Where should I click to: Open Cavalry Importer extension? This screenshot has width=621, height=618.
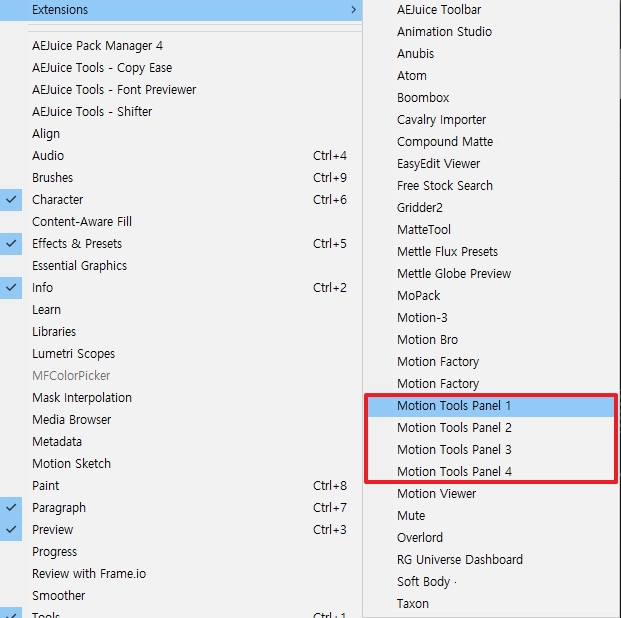click(442, 120)
